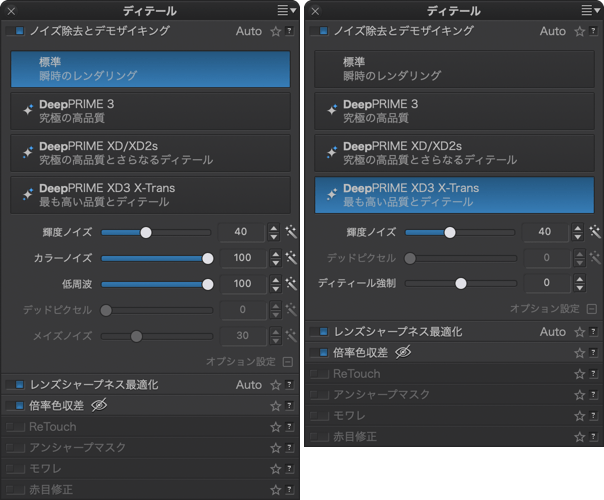Enable アンシャープマスク in right panel
This screenshot has height=500, width=604.
point(319,394)
